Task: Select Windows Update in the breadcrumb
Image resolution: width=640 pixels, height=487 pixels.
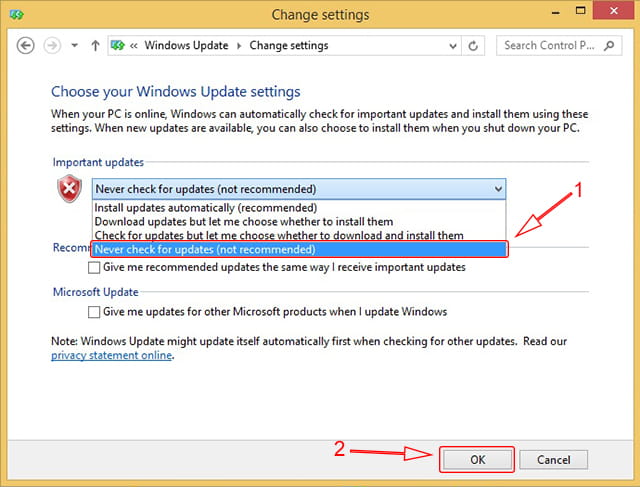Action: click(x=186, y=45)
